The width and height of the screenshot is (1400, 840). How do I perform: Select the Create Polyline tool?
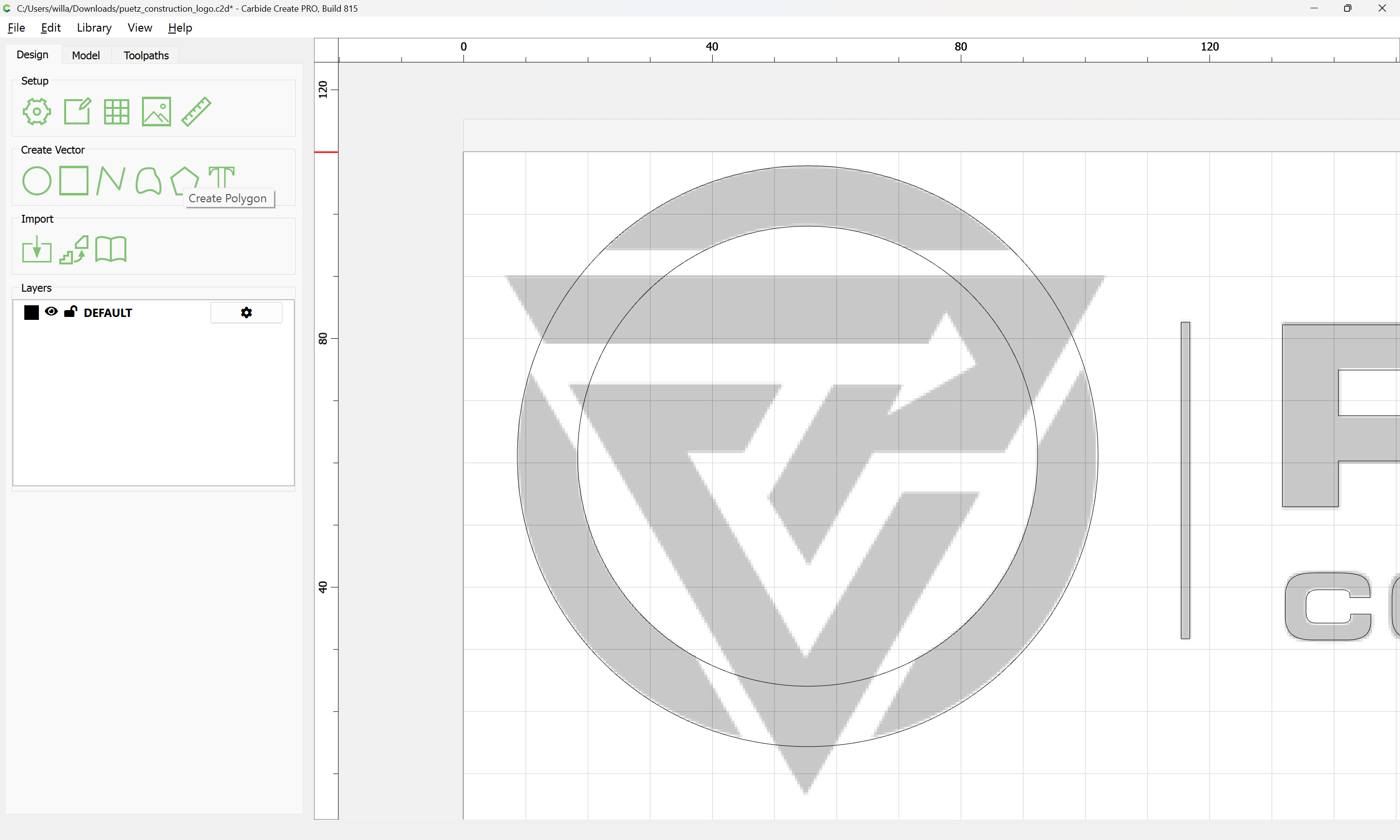click(111, 180)
